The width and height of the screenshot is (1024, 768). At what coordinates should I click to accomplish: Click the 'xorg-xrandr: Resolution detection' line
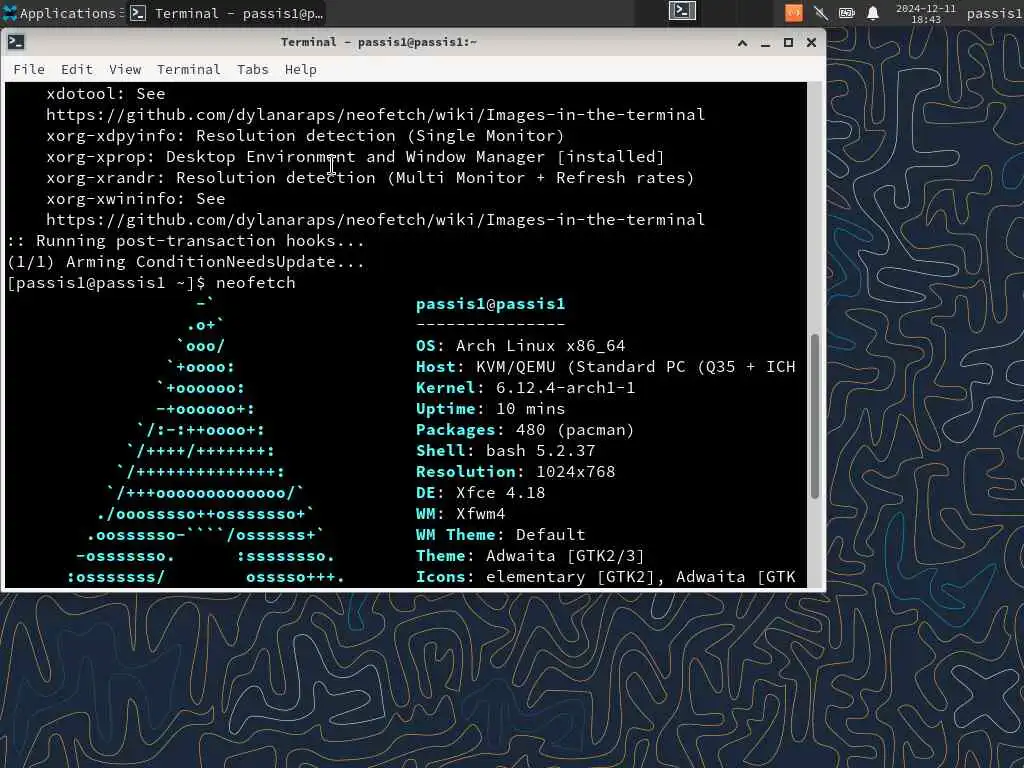click(370, 178)
